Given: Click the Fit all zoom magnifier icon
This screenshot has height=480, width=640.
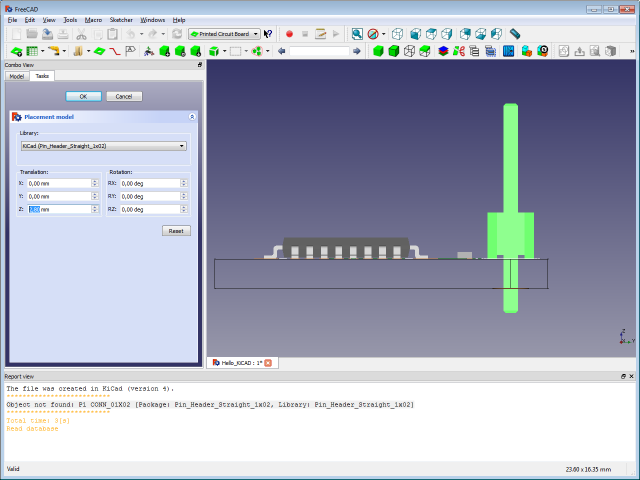Looking at the screenshot, I should pyautogui.click(x=357, y=34).
